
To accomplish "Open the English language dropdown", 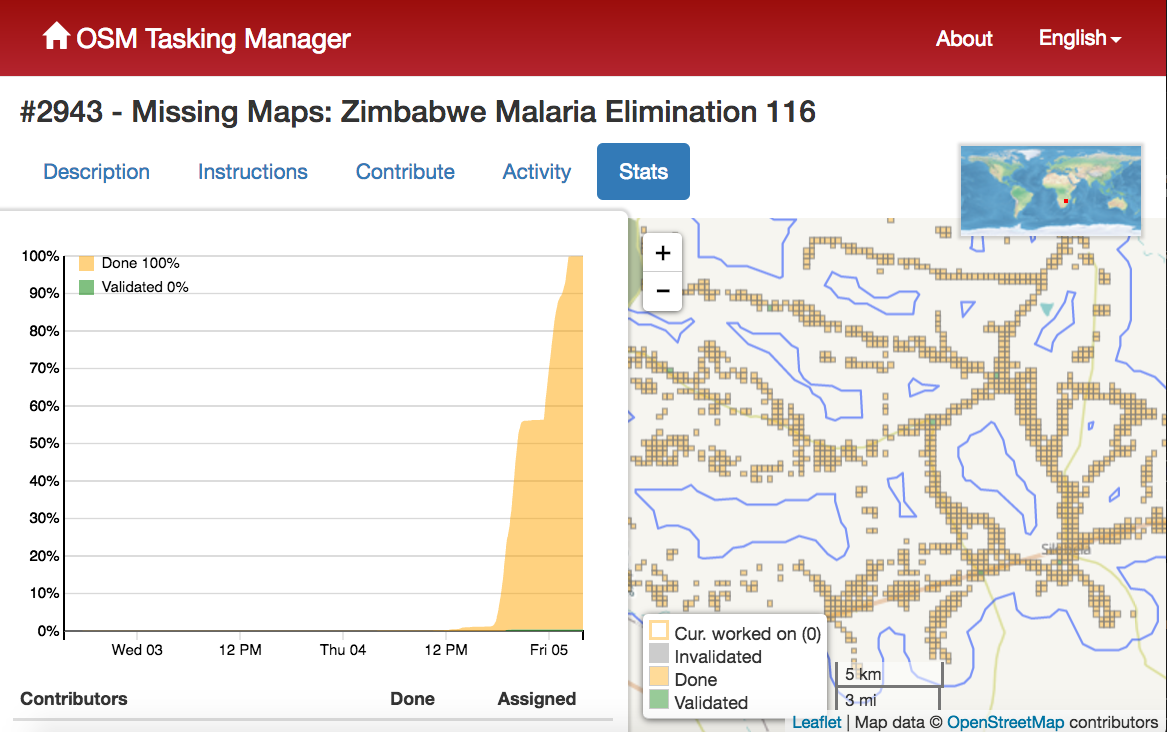I will (1079, 38).
